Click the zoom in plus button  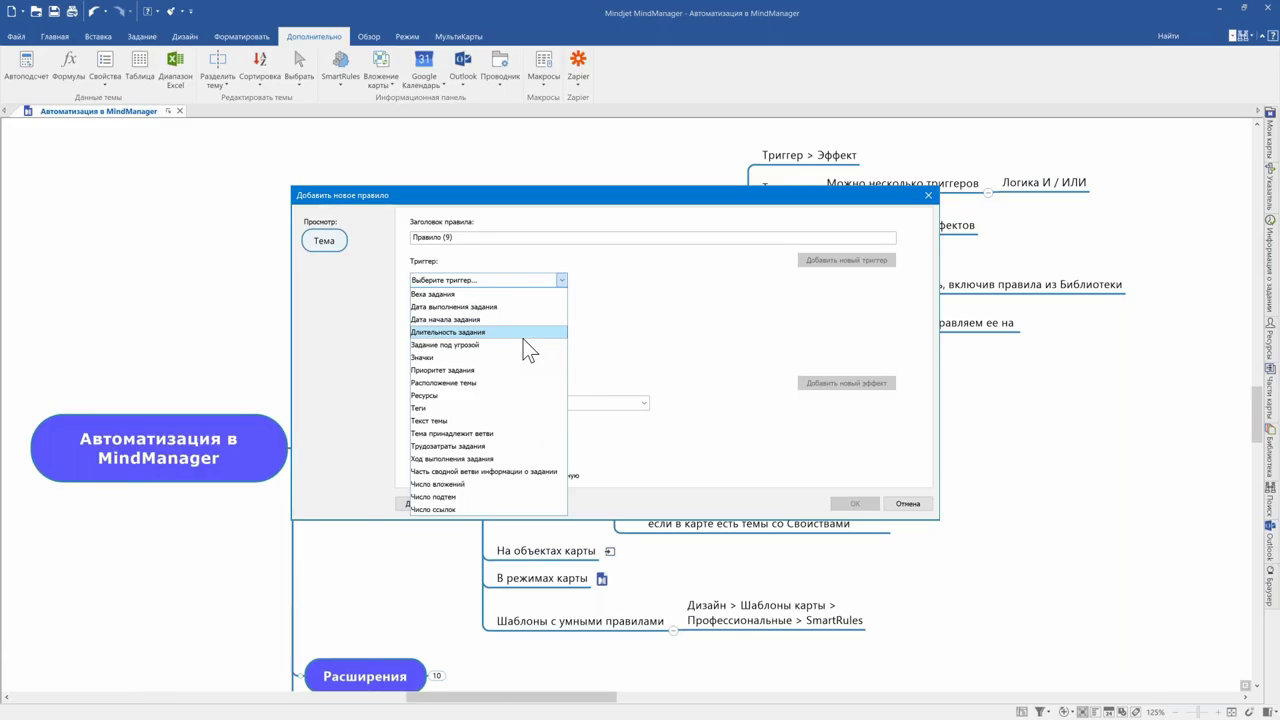coord(1218,712)
